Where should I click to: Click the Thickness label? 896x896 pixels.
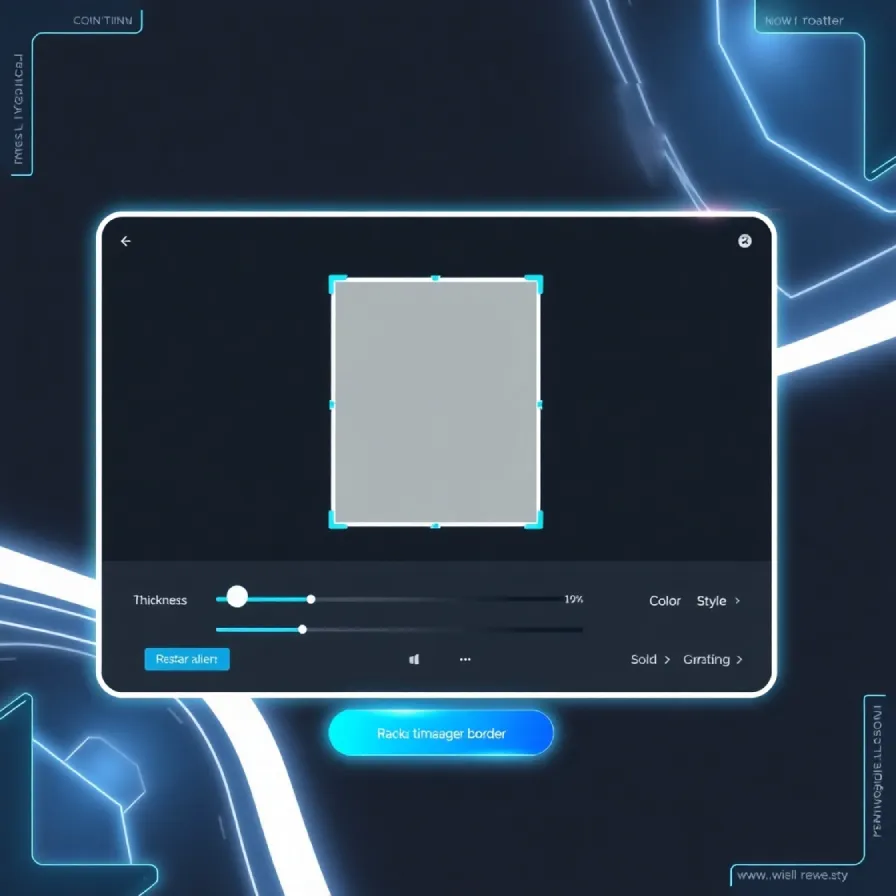(160, 600)
